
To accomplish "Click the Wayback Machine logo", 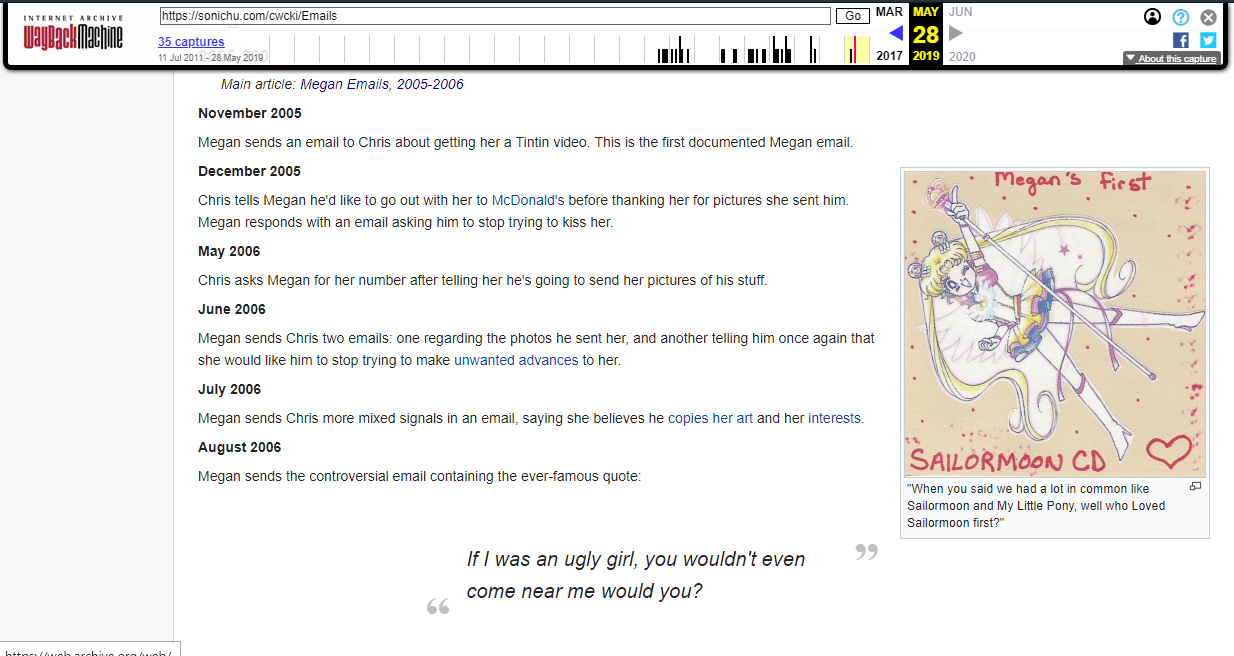I will (73, 34).
